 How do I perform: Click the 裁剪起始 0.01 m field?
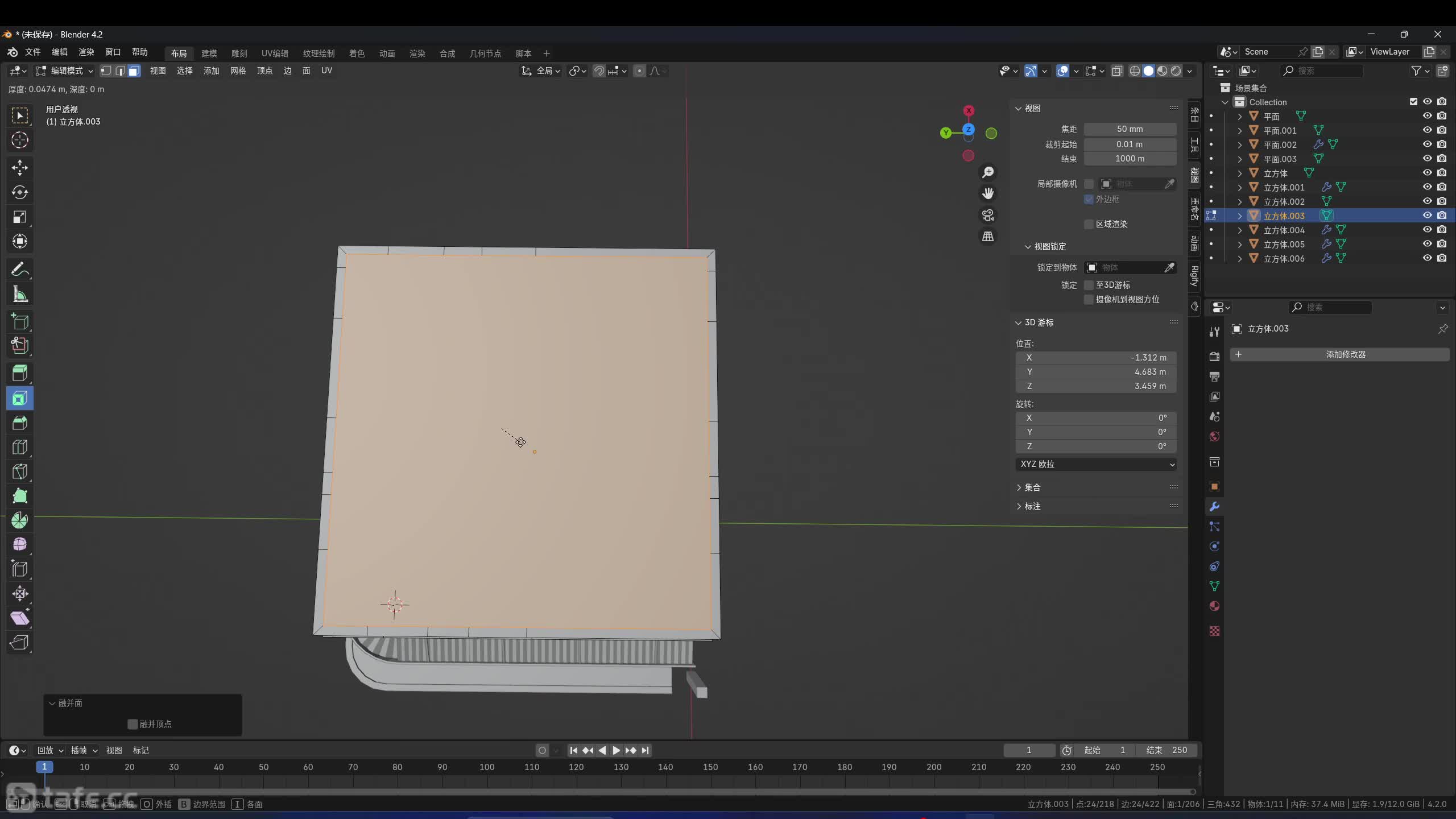(1130, 144)
